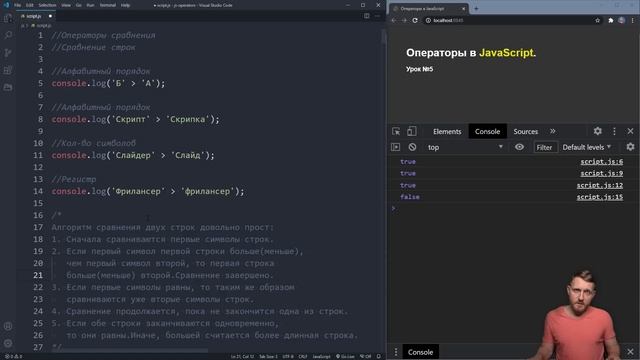This screenshot has height=360, width=640.
Task: Split the VS Code editor to the right
Action: coord(367,16)
